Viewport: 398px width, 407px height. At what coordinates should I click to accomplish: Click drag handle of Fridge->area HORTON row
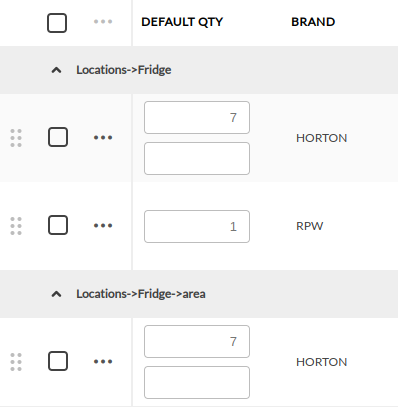(x=16, y=362)
